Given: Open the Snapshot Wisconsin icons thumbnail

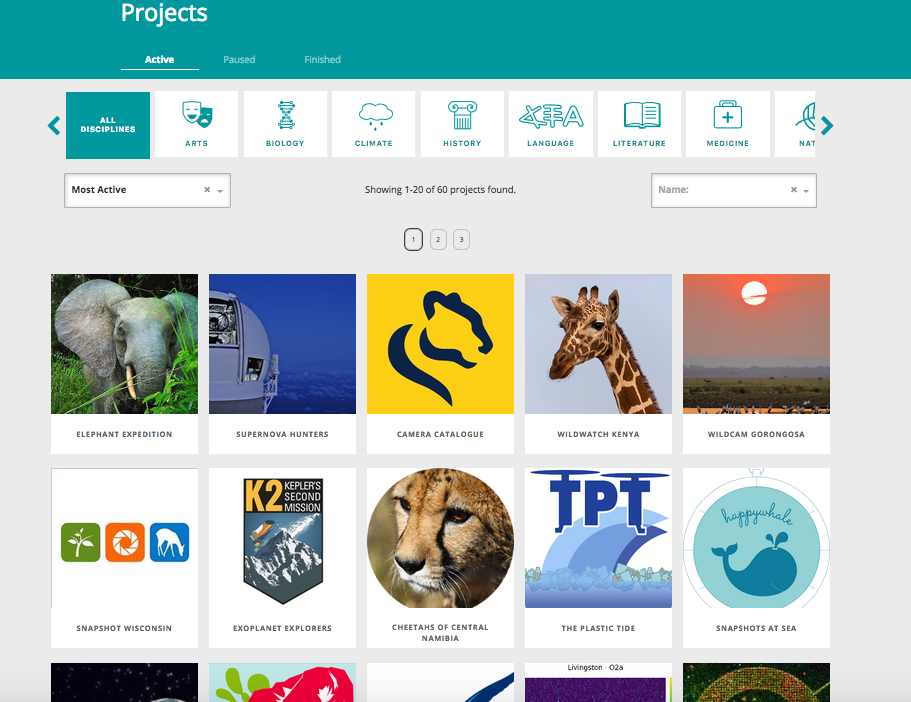Looking at the screenshot, I should (124, 538).
